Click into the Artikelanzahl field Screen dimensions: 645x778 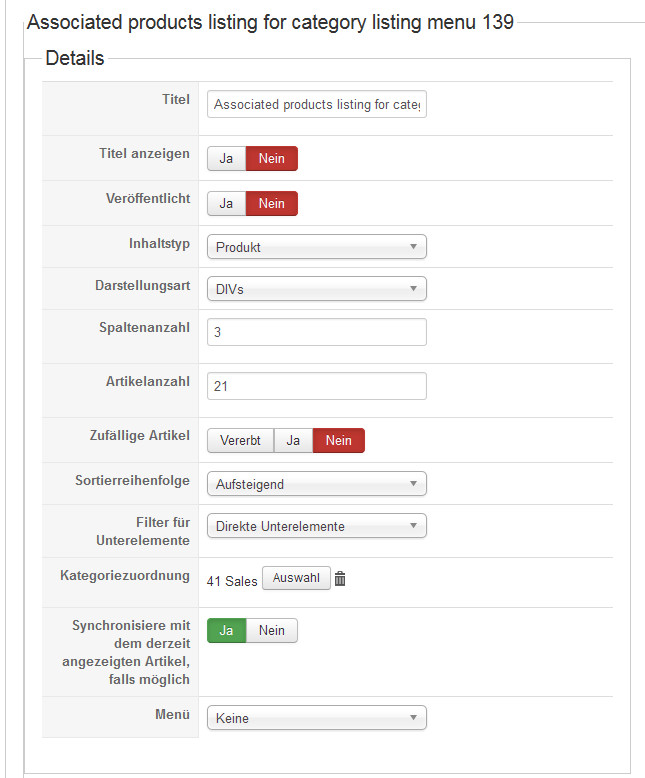(x=316, y=386)
